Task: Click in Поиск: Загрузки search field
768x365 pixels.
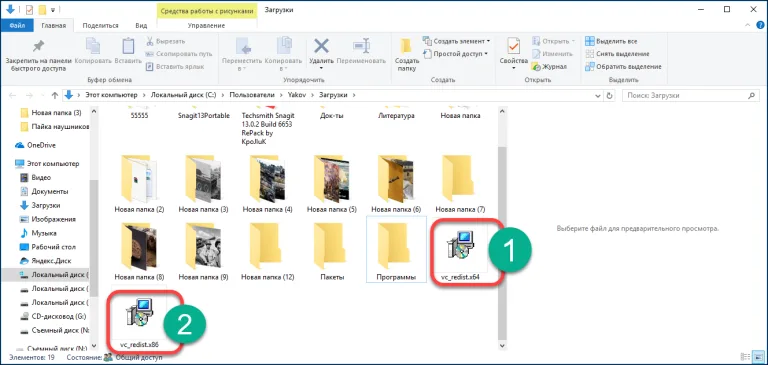Action: pos(691,96)
